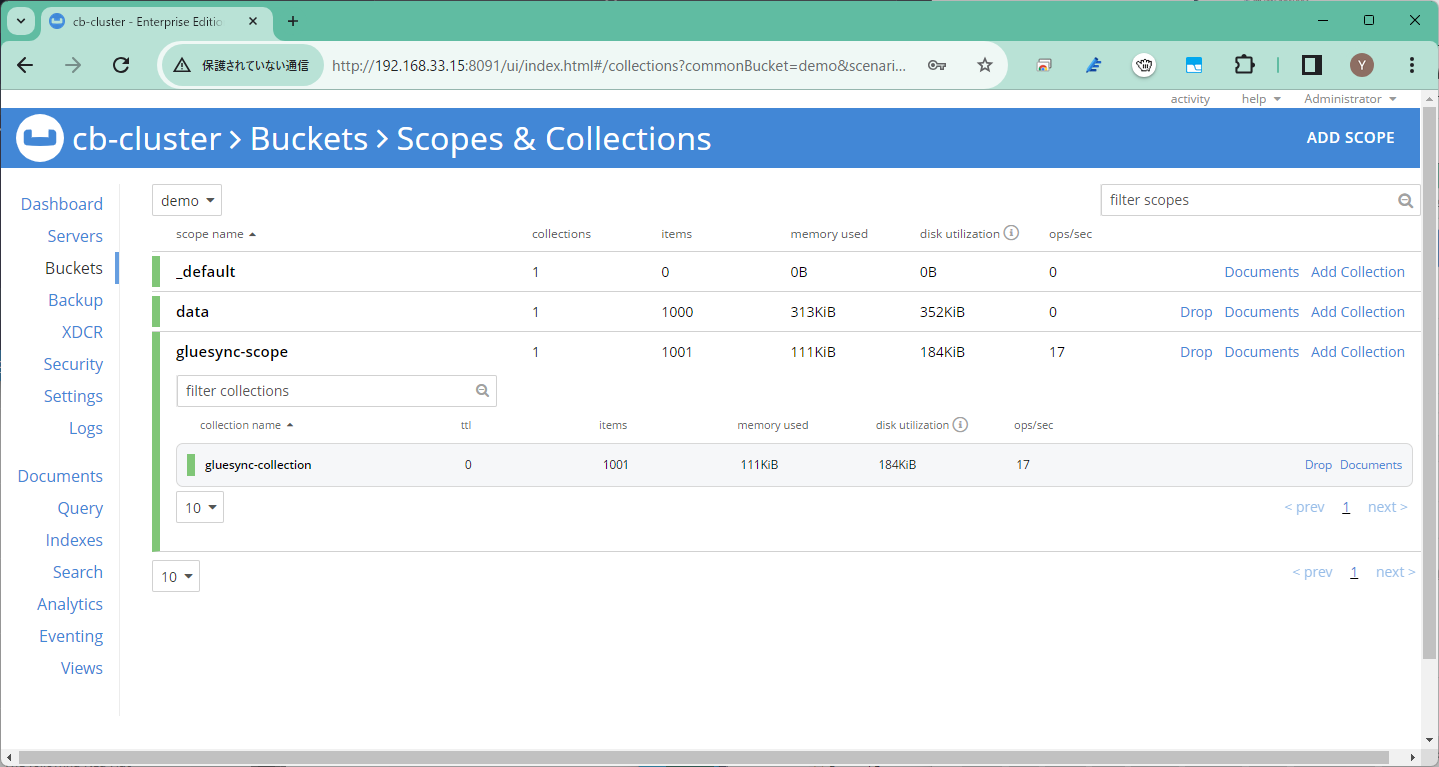This screenshot has width=1439, height=767.
Task: Click the magnifier icon in filter scopes
Action: (x=1406, y=200)
